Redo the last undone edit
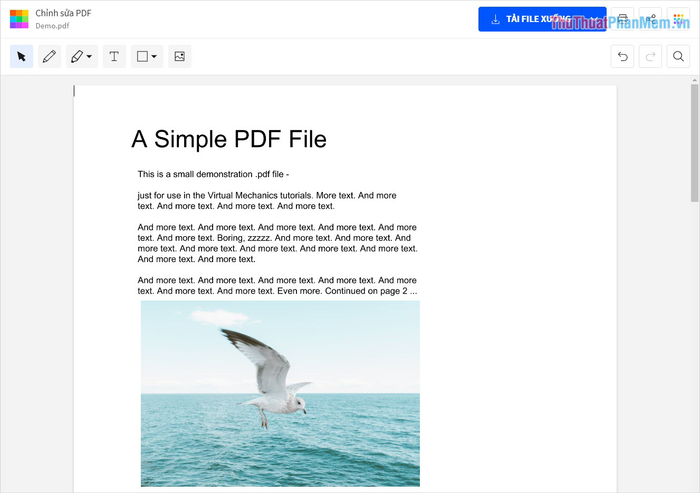 coord(650,56)
